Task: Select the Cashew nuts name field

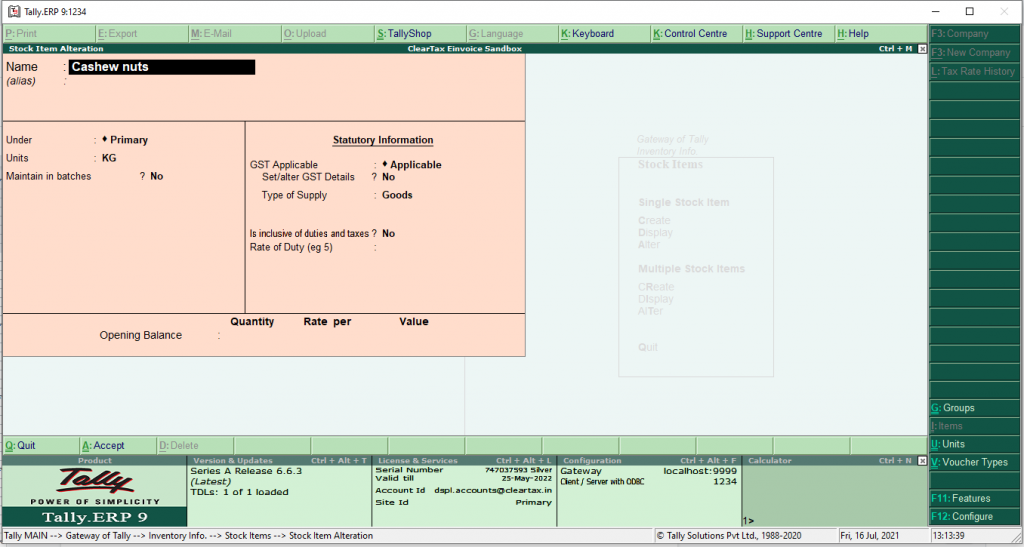Action: click(162, 67)
